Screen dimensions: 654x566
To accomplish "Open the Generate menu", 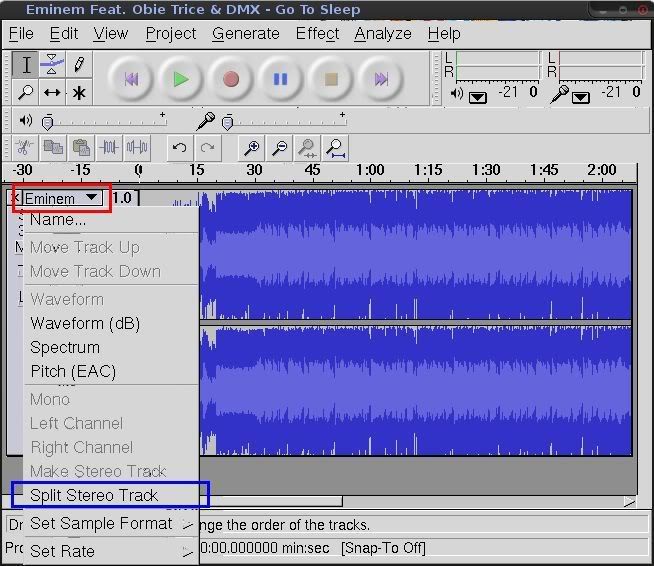I will click(246, 33).
